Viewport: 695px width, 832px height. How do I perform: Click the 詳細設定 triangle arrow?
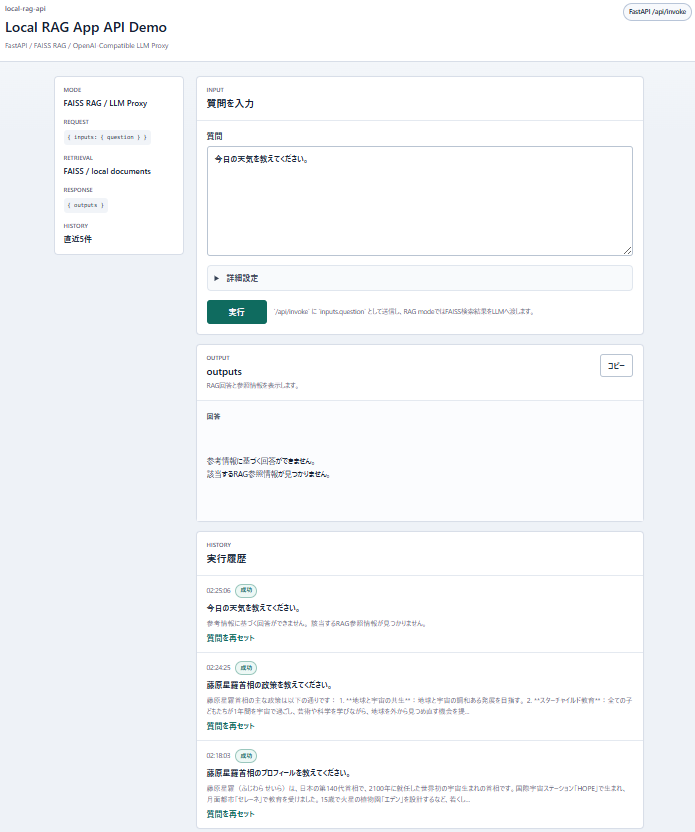coord(216,278)
